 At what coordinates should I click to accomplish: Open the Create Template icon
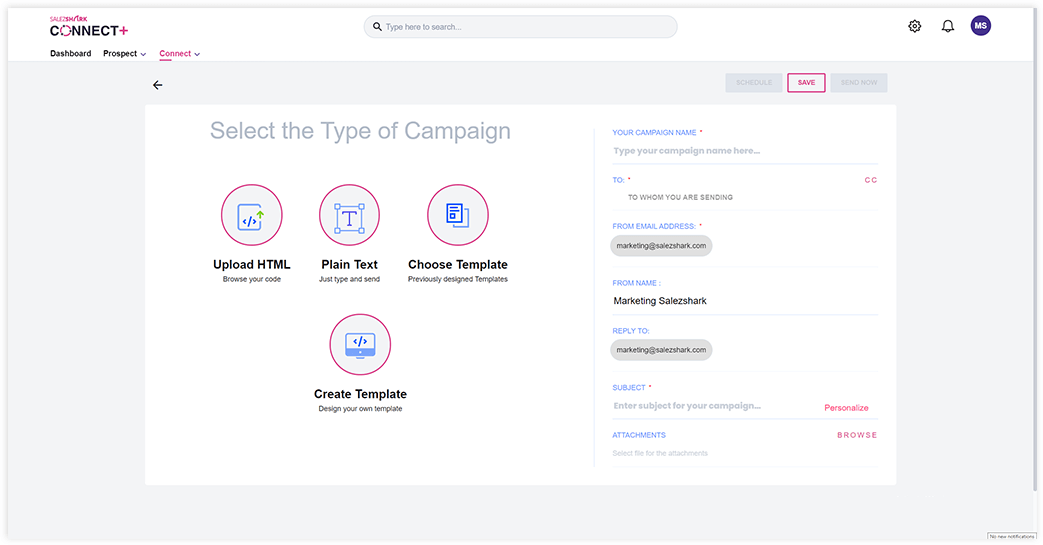pyautogui.click(x=360, y=344)
